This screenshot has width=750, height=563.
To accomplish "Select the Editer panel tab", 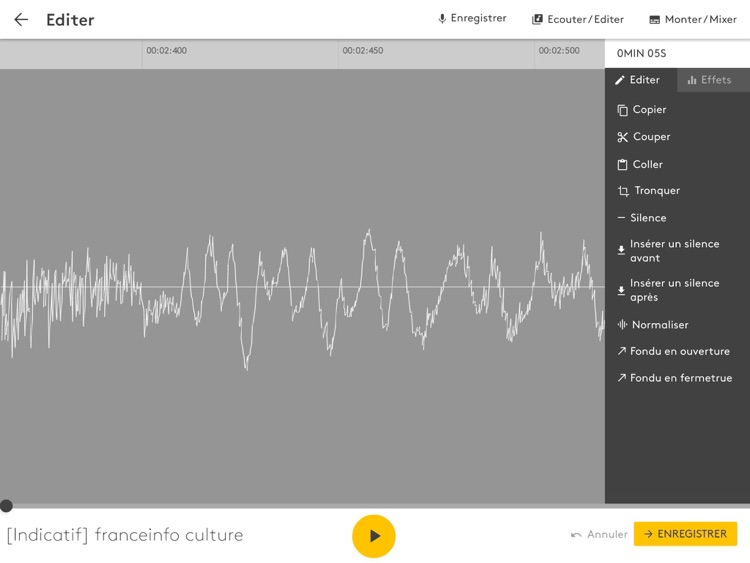I will 641,80.
